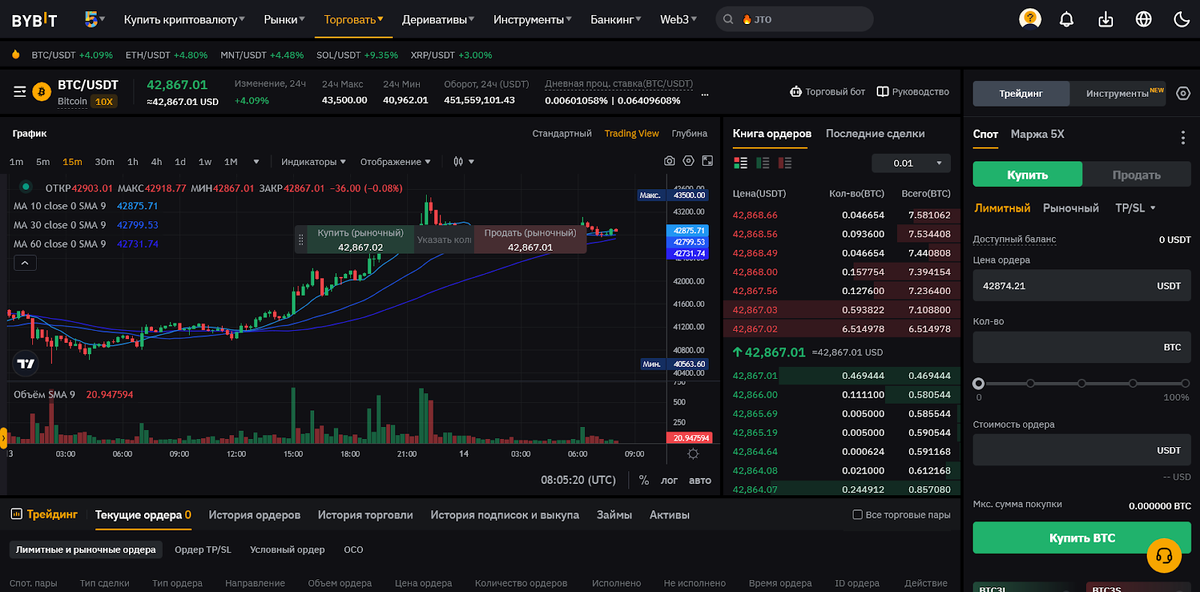Toggle All trading pairs checkbox
The image size is (1200, 592).
pyautogui.click(x=857, y=515)
